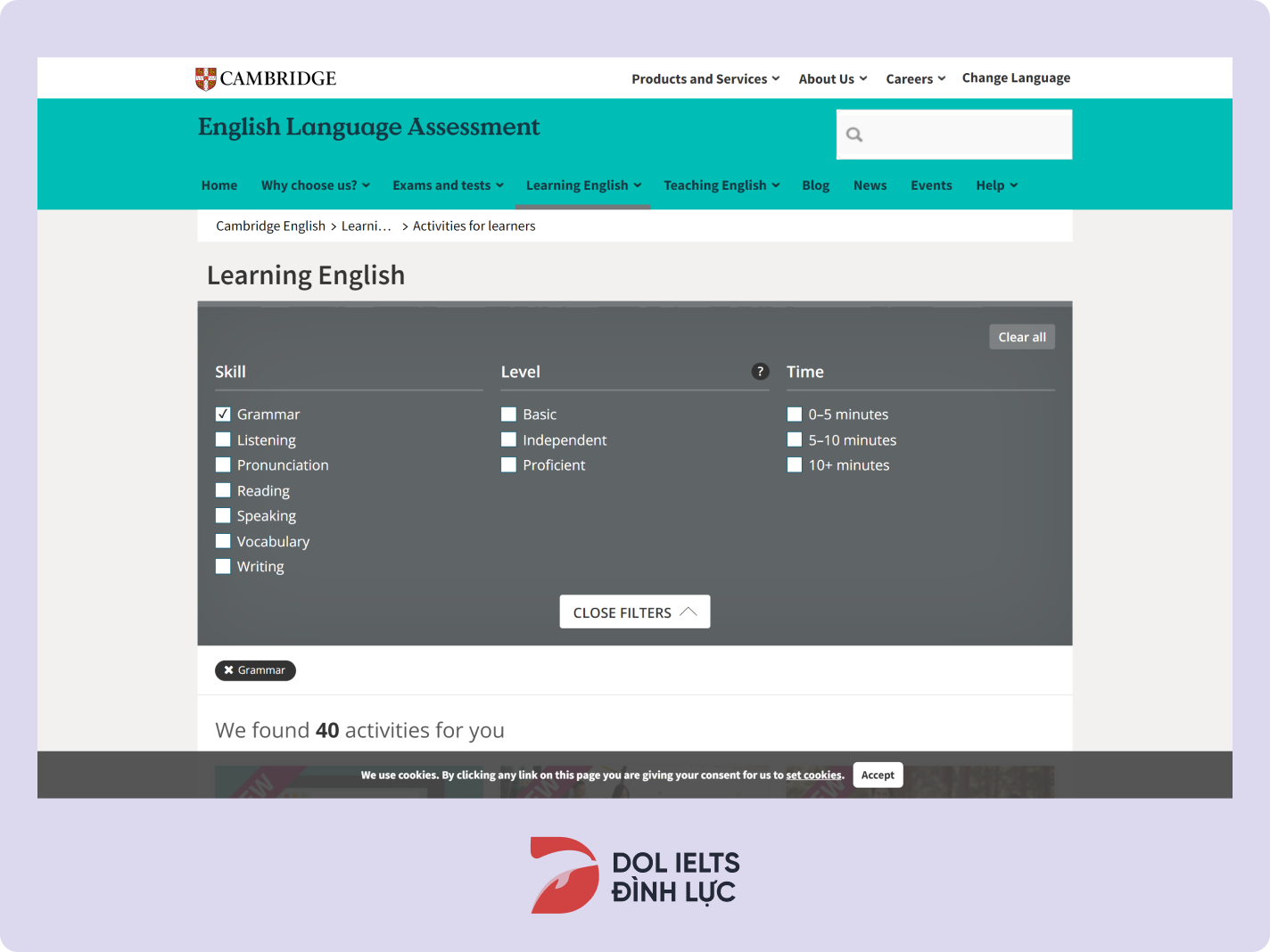Click the Cambridge shield logo
Viewport: 1270px width, 952px height.
(206, 78)
